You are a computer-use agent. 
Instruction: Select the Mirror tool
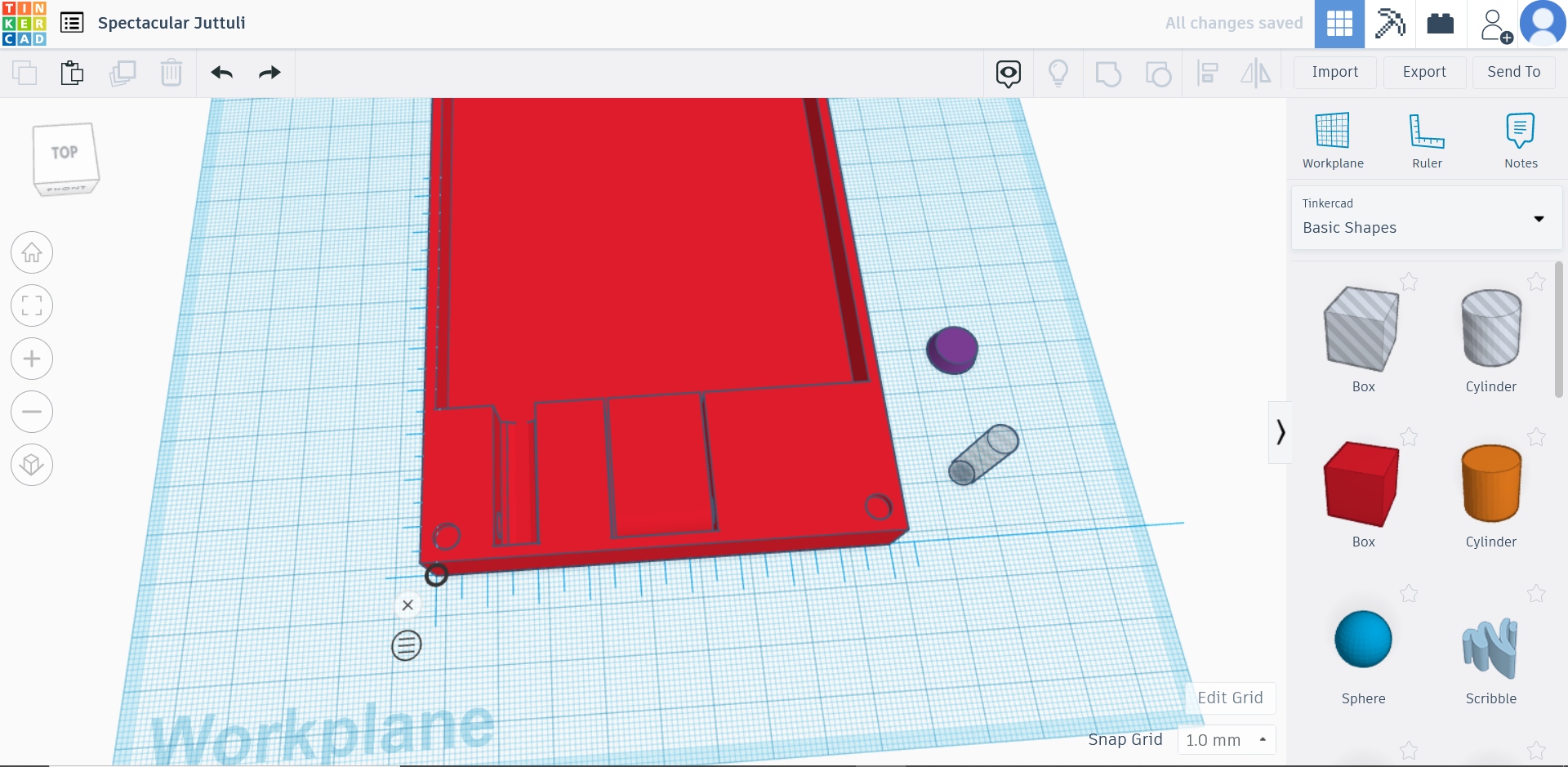pos(1256,73)
